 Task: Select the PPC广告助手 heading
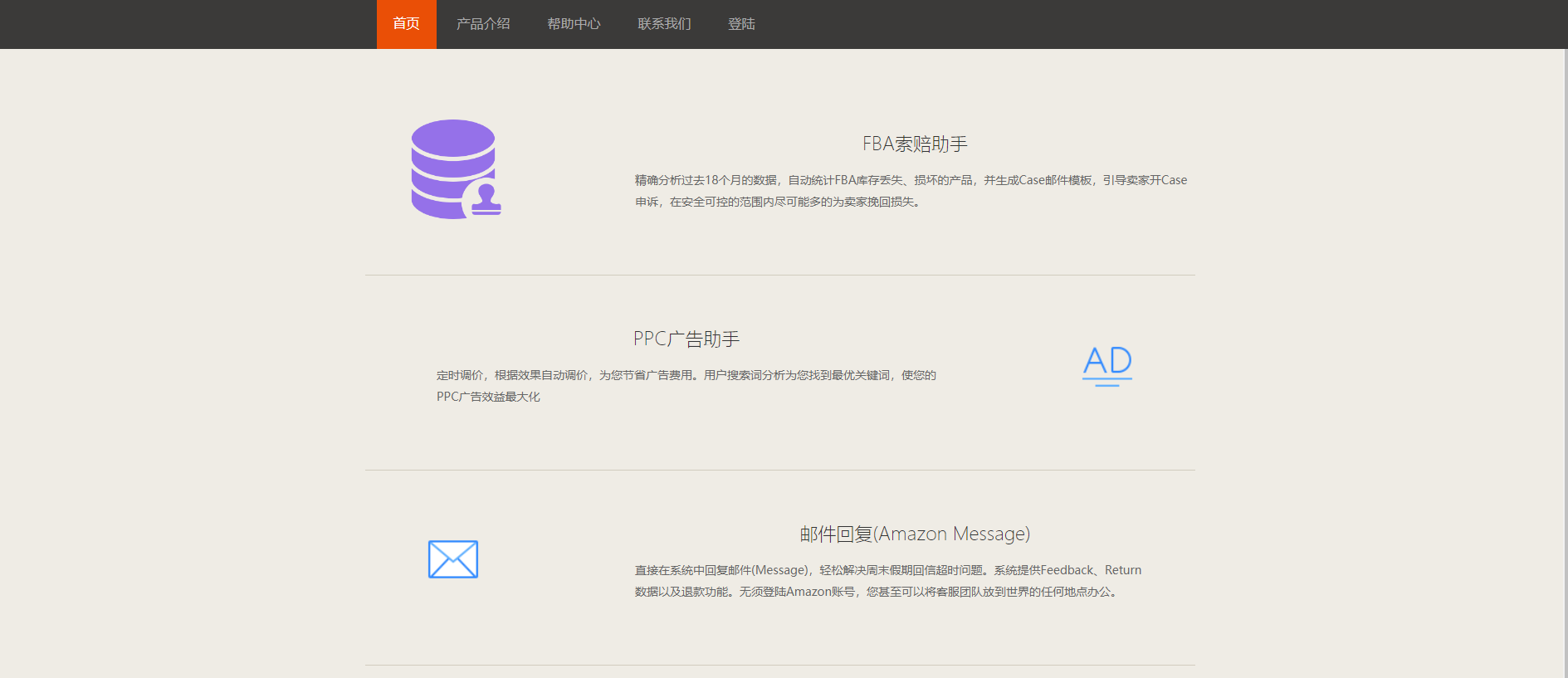pos(686,339)
